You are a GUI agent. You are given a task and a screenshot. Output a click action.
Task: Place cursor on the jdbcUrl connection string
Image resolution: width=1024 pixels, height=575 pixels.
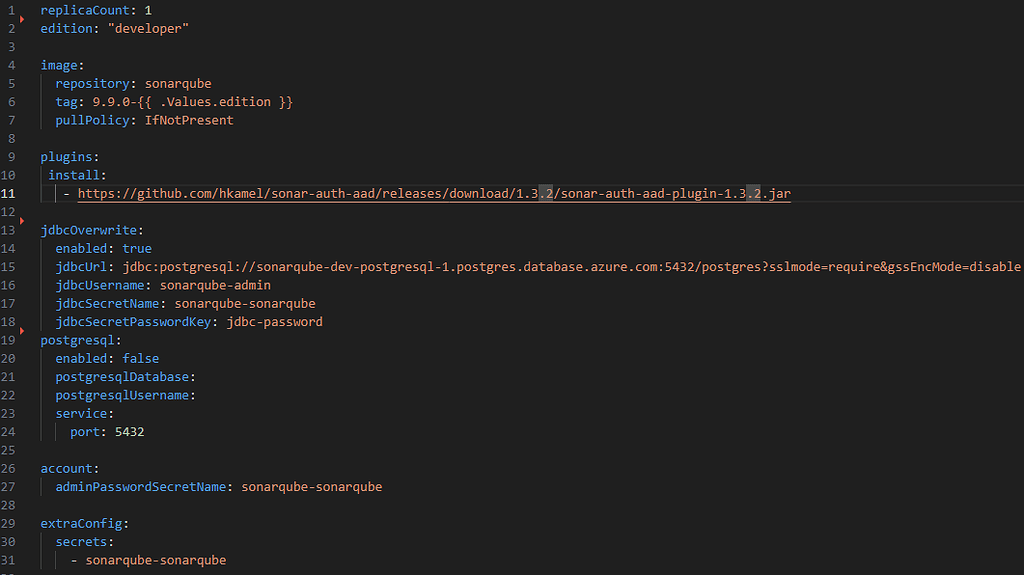(x=571, y=267)
